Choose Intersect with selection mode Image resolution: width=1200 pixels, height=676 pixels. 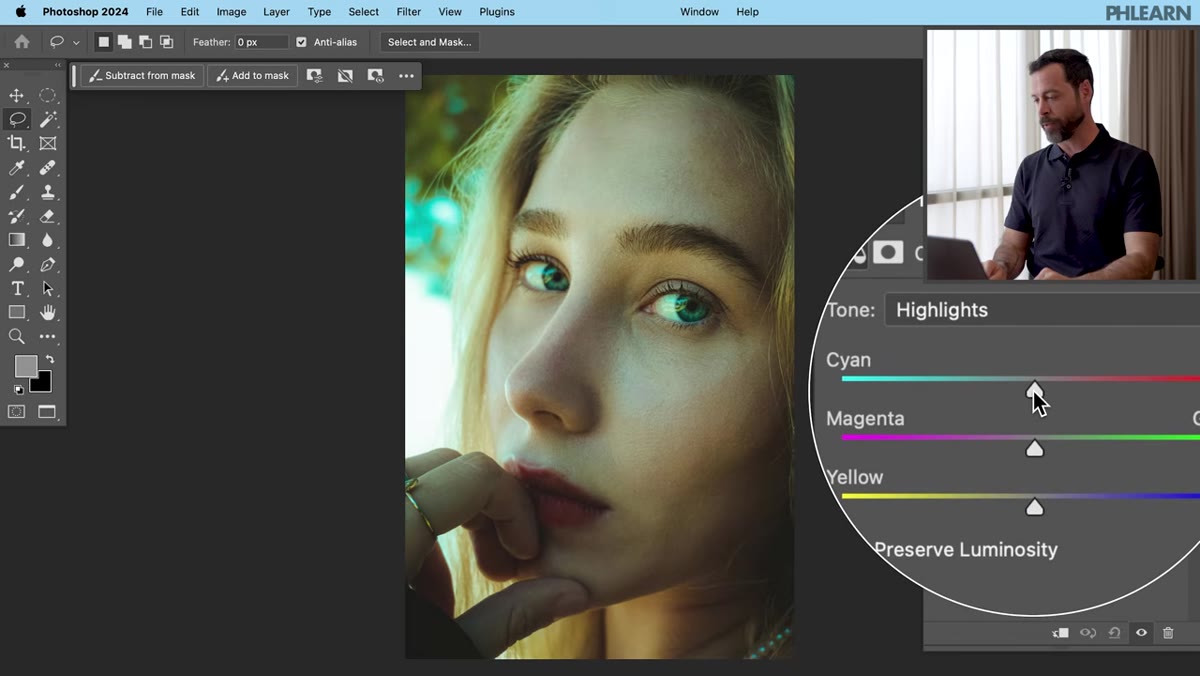click(x=166, y=42)
